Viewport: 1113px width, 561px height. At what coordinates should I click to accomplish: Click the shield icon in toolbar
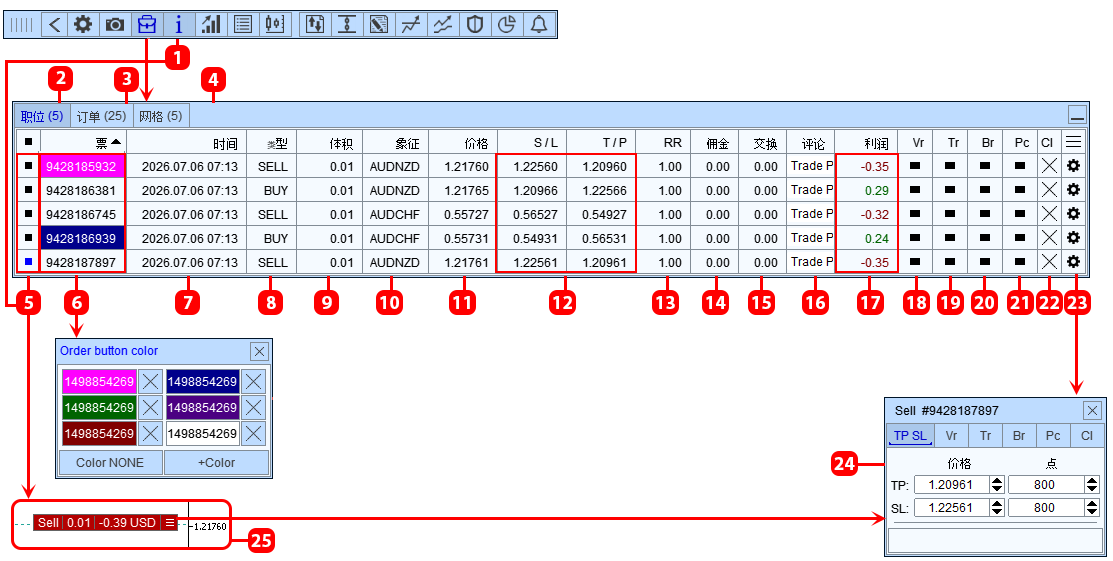coord(474,25)
